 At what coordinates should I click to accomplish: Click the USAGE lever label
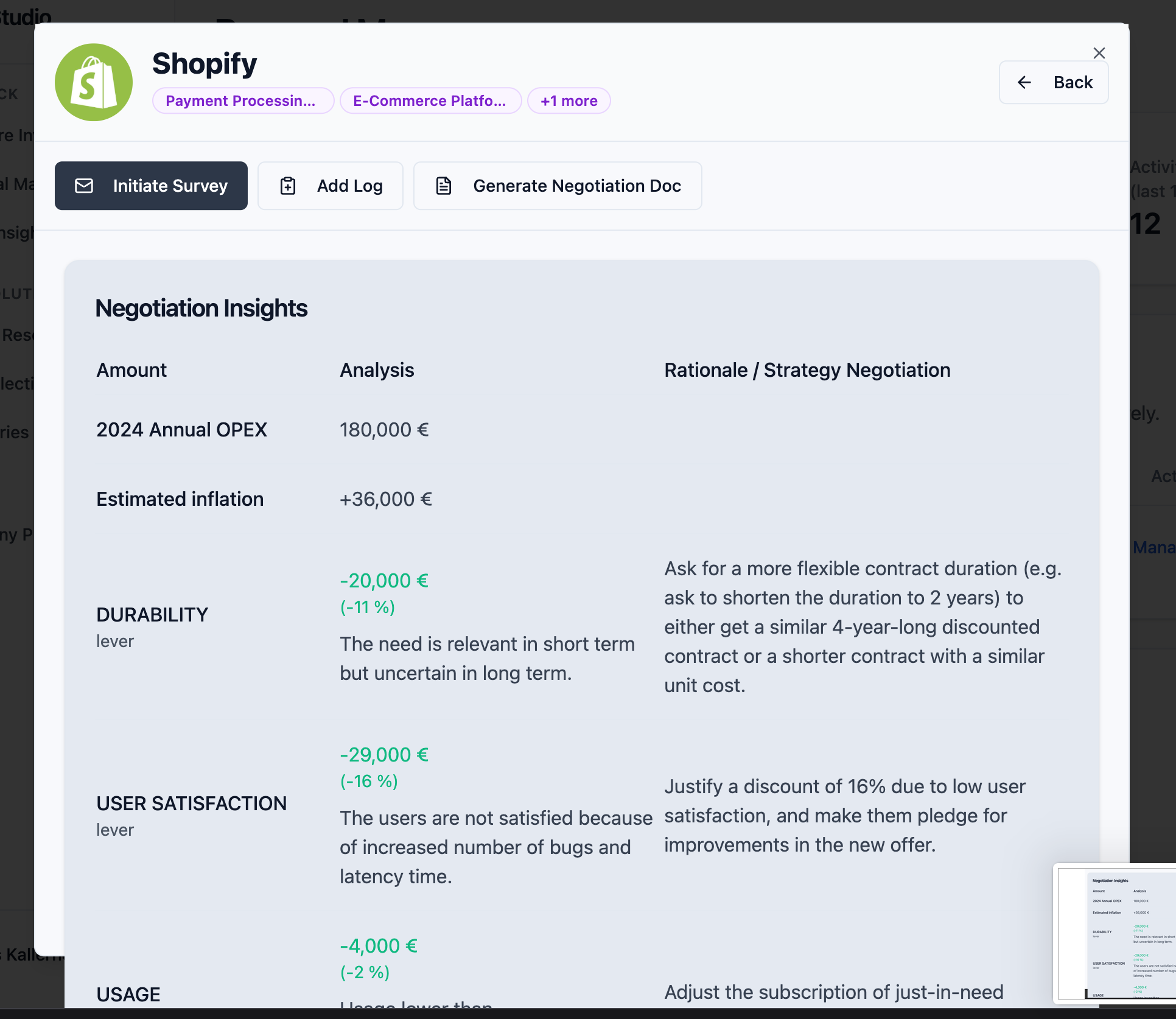128,995
